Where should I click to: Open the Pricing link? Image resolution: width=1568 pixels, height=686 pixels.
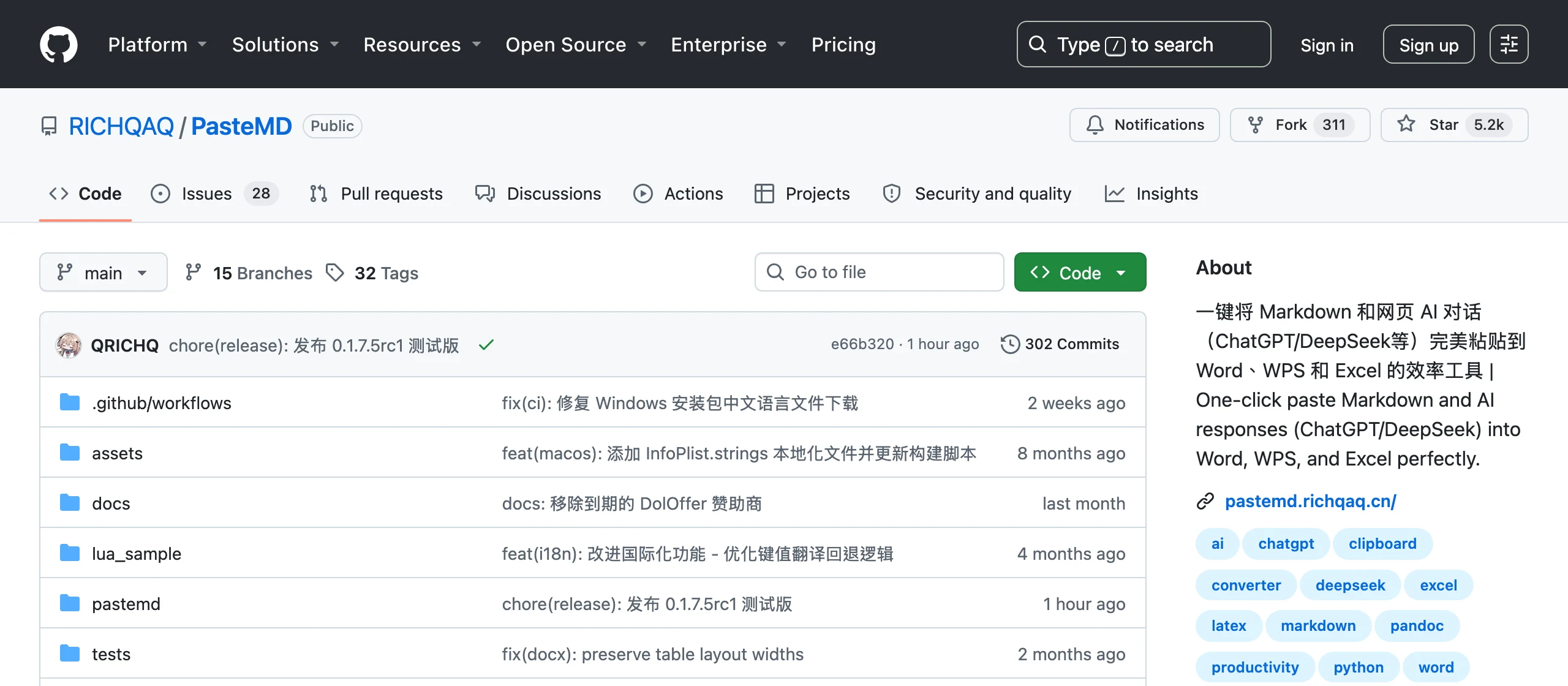click(x=843, y=44)
